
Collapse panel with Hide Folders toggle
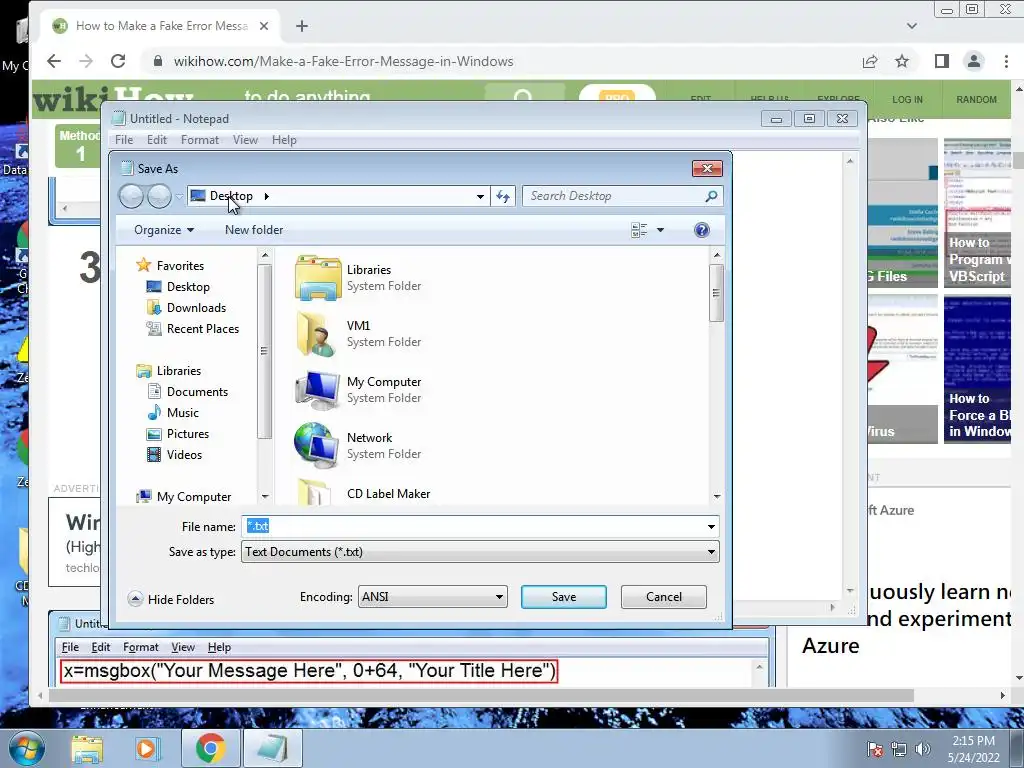(x=171, y=600)
